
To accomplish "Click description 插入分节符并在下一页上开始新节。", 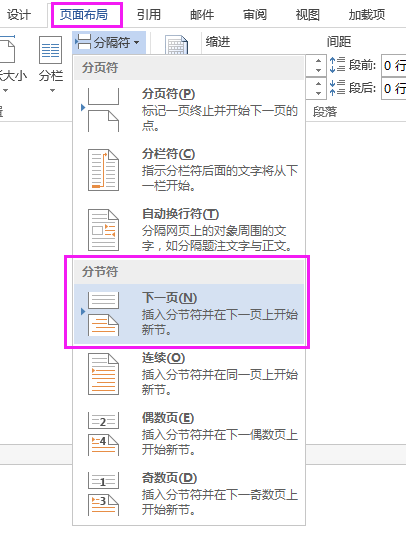I will (220, 322).
